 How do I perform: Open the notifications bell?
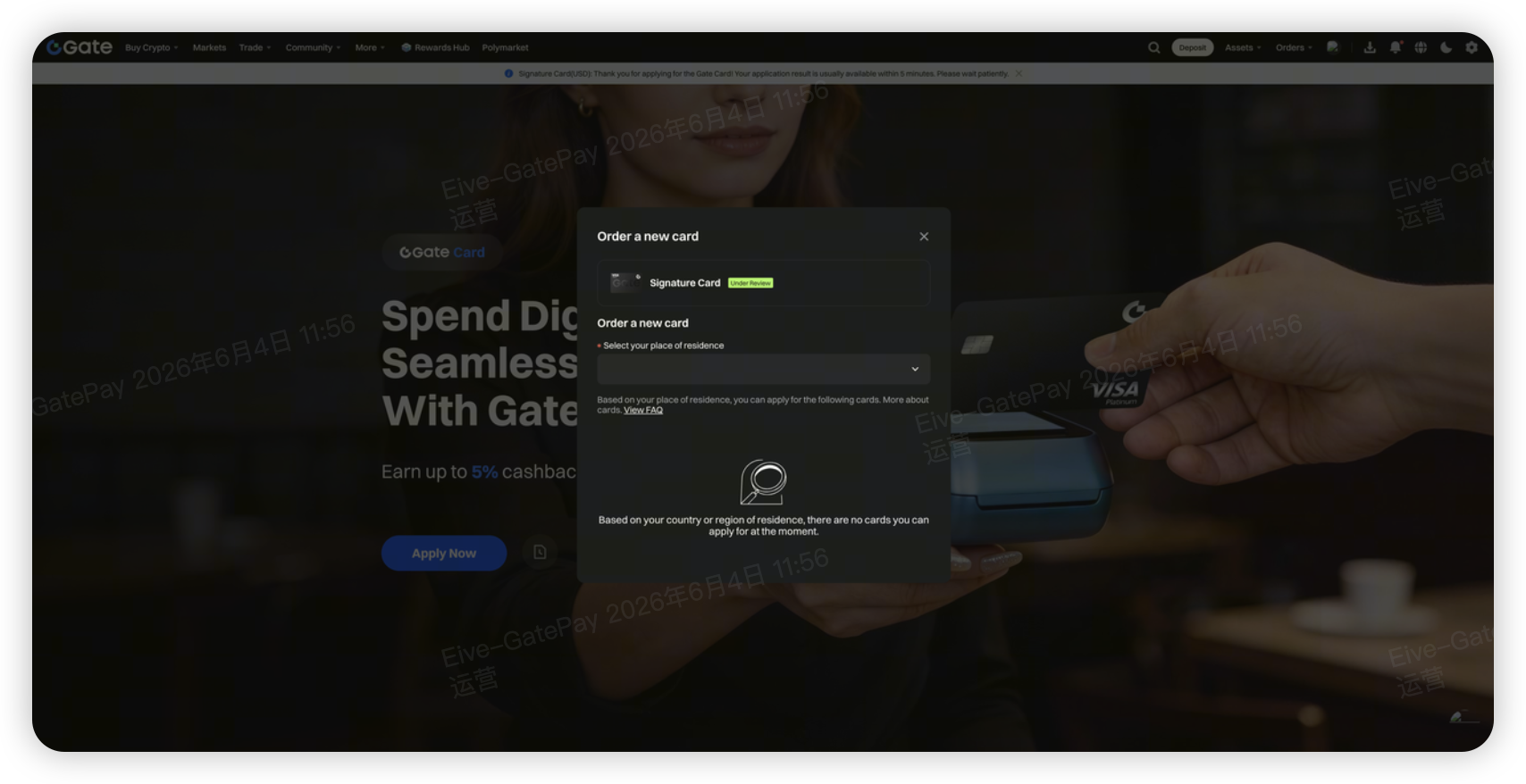click(x=1396, y=47)
